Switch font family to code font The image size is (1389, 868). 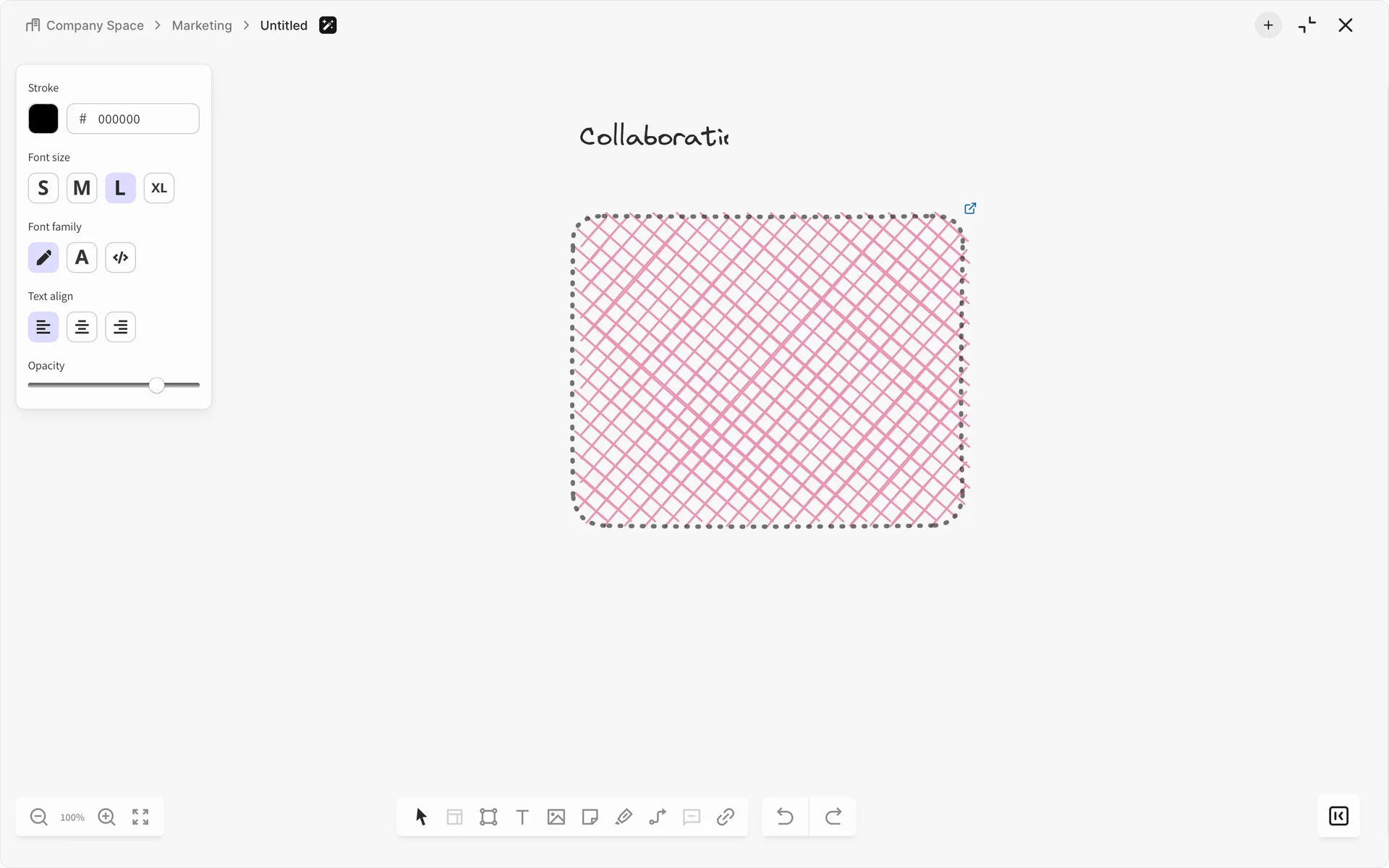121,258
